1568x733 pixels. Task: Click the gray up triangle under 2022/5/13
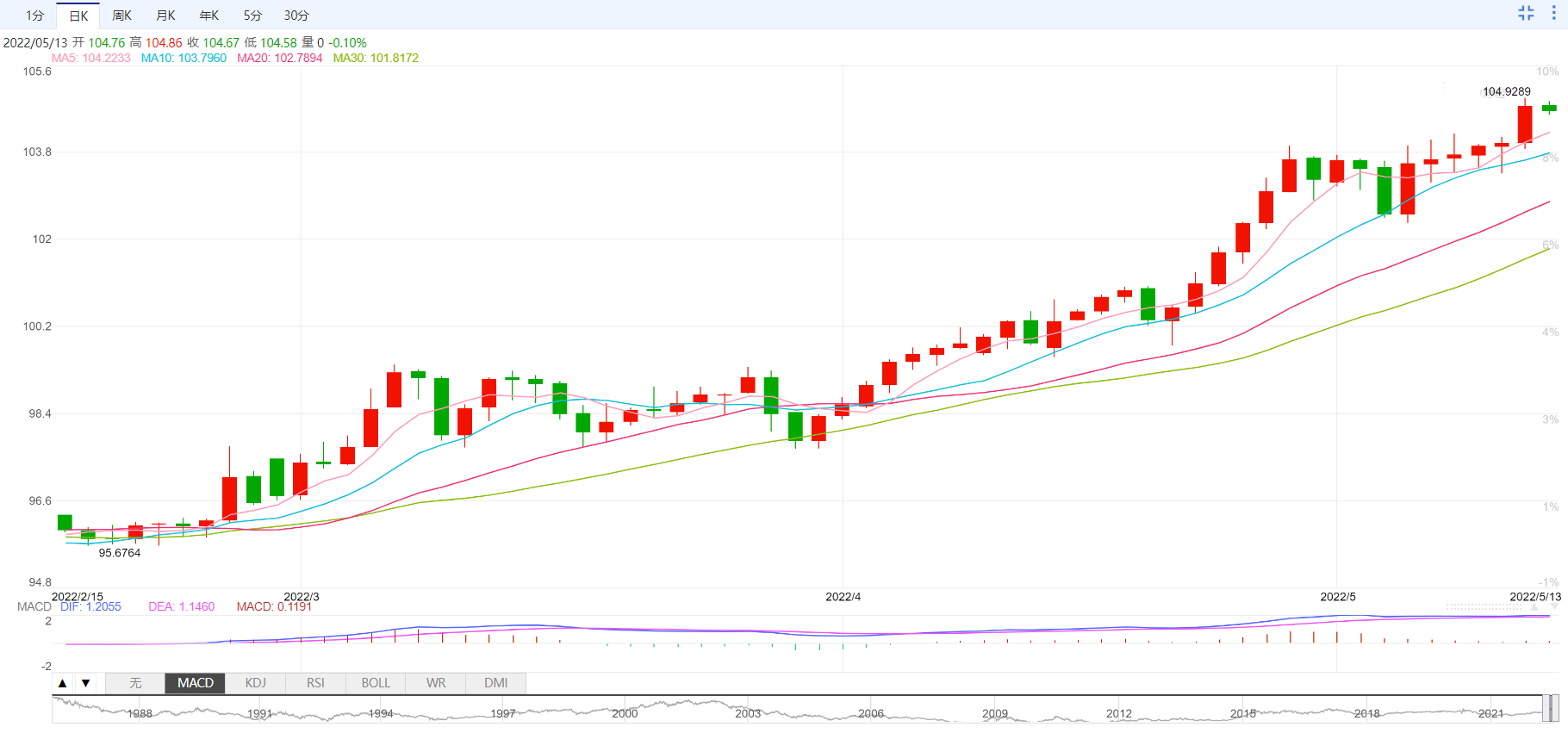(x=1534, y=607)
